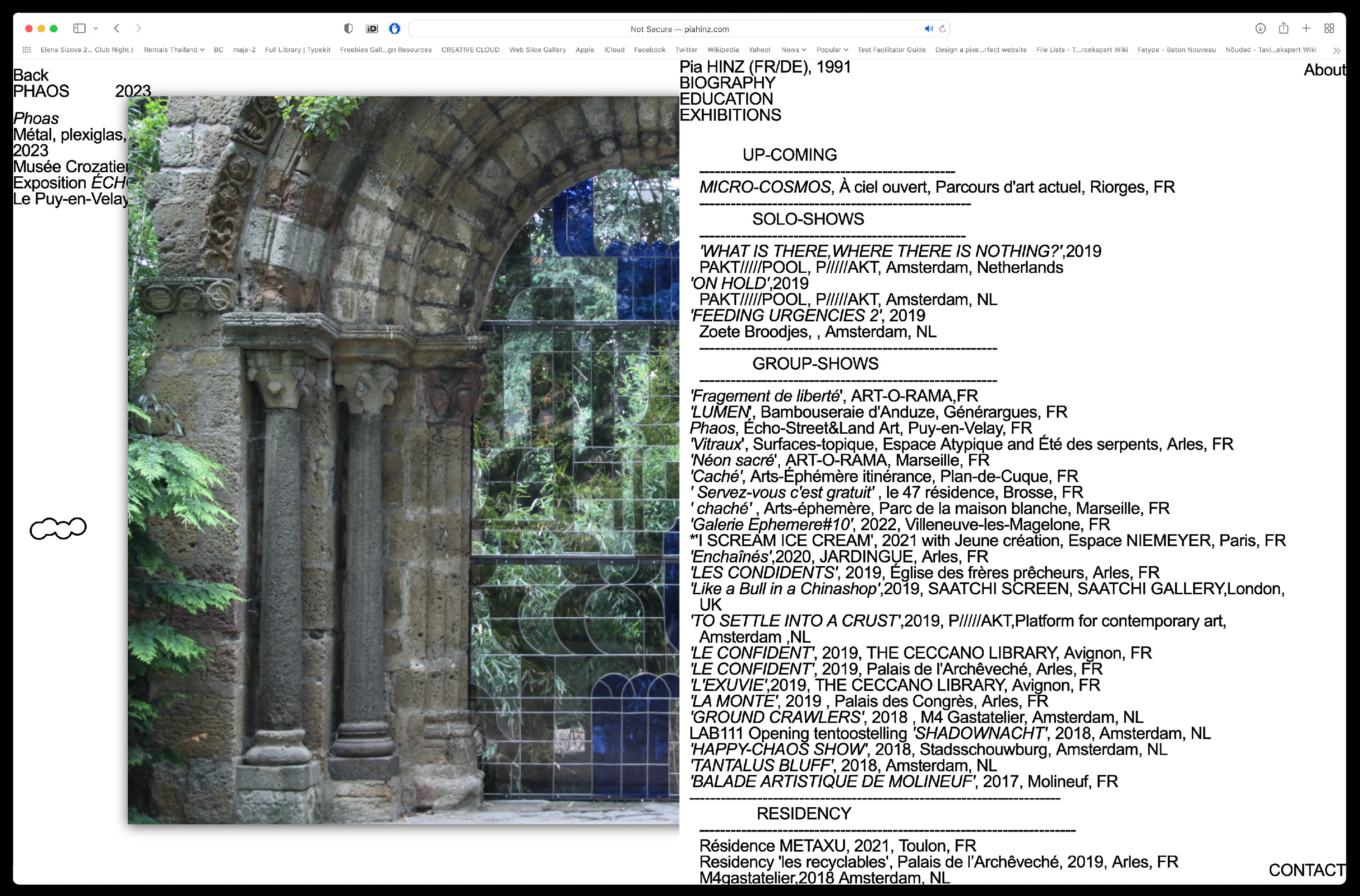Open Facebook bookmark
Screen dimensions: 1360x896
point(650,50)
